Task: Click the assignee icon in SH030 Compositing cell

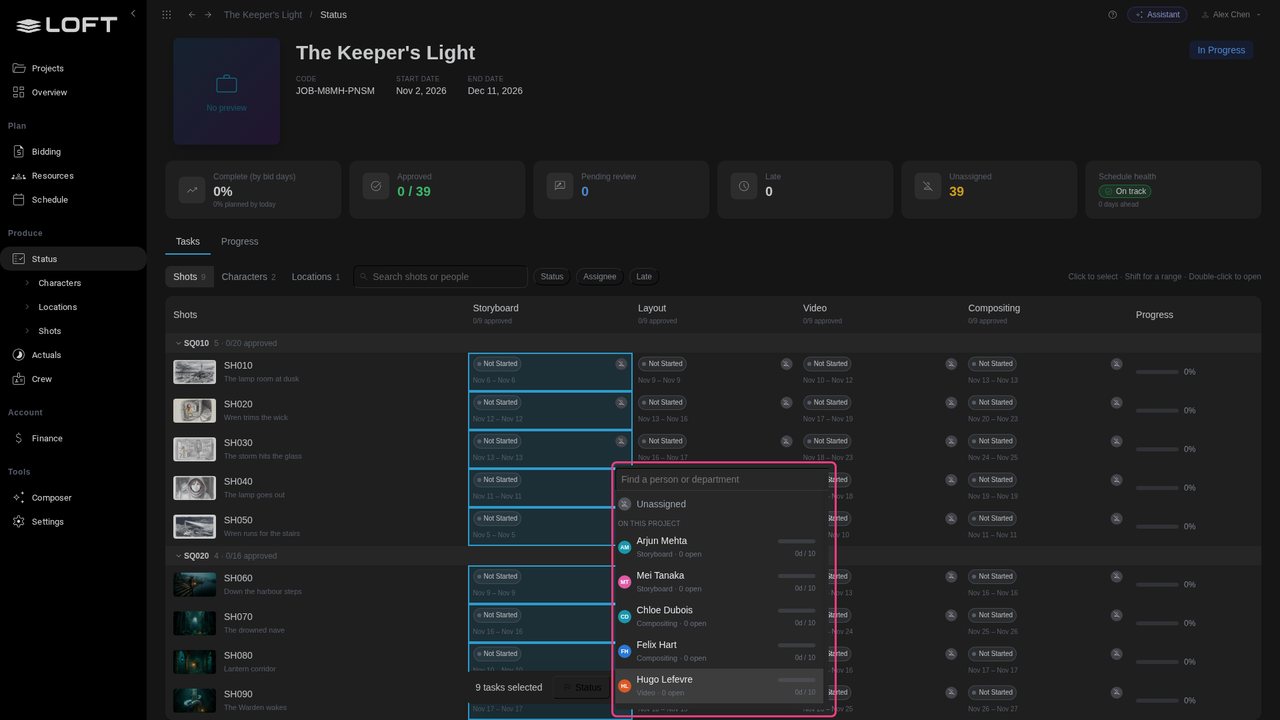Action: (x=1116, y=441)
